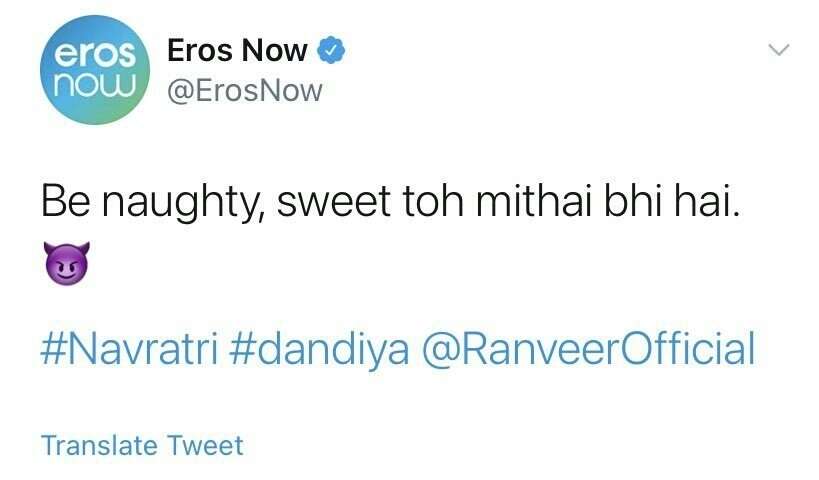819x480 pixels.
Task: Click the purple devil emoji
Action: point(67,263)
